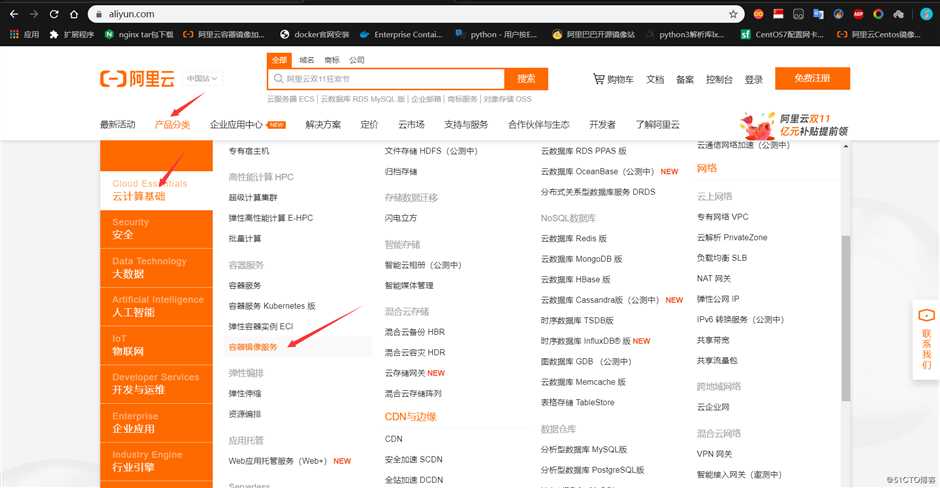Open the CDN与边缘 heading link

tap(410, 417)
